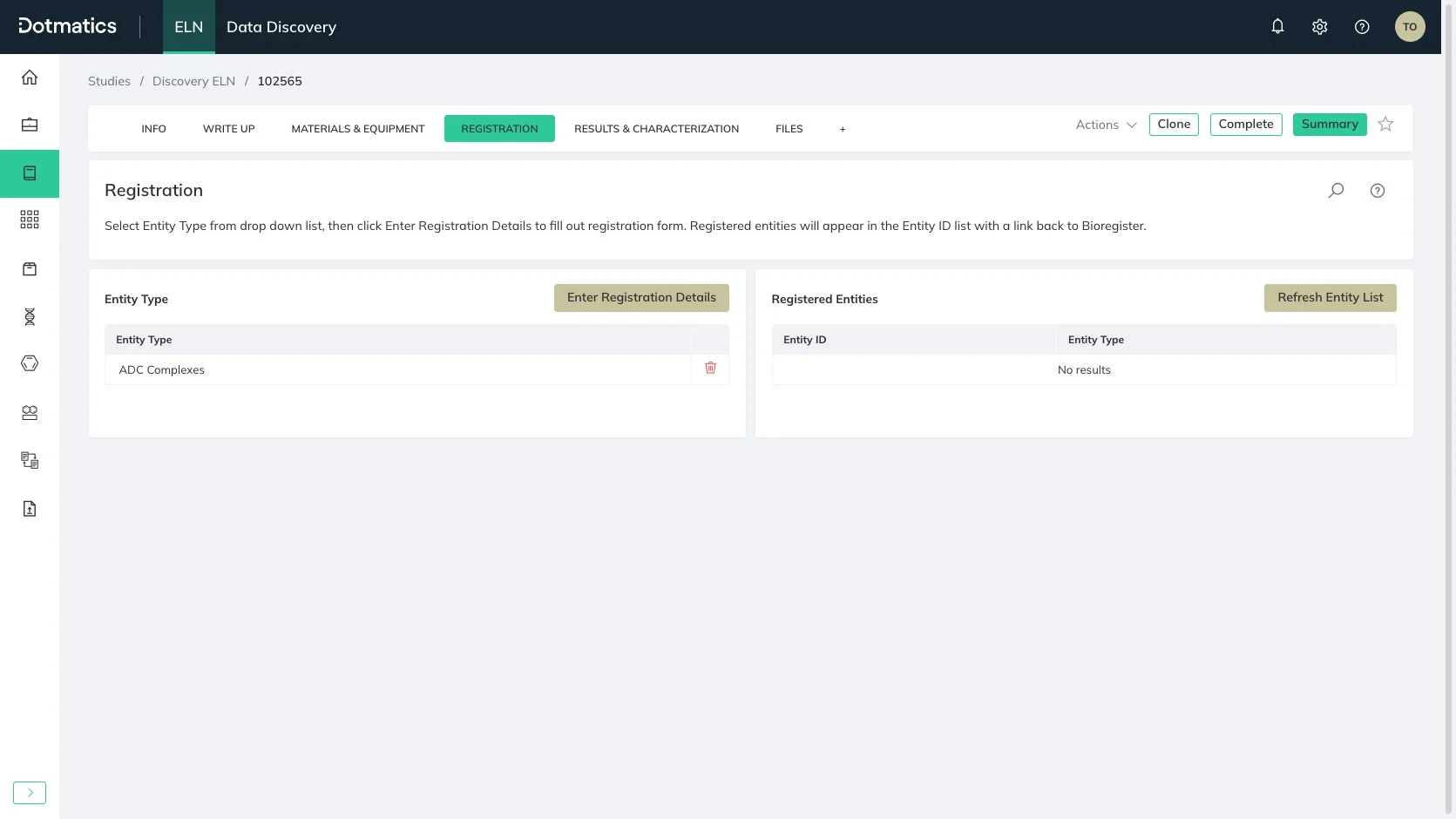
Task: Open the Registration panel help icon
Action: click(1378, 191)
